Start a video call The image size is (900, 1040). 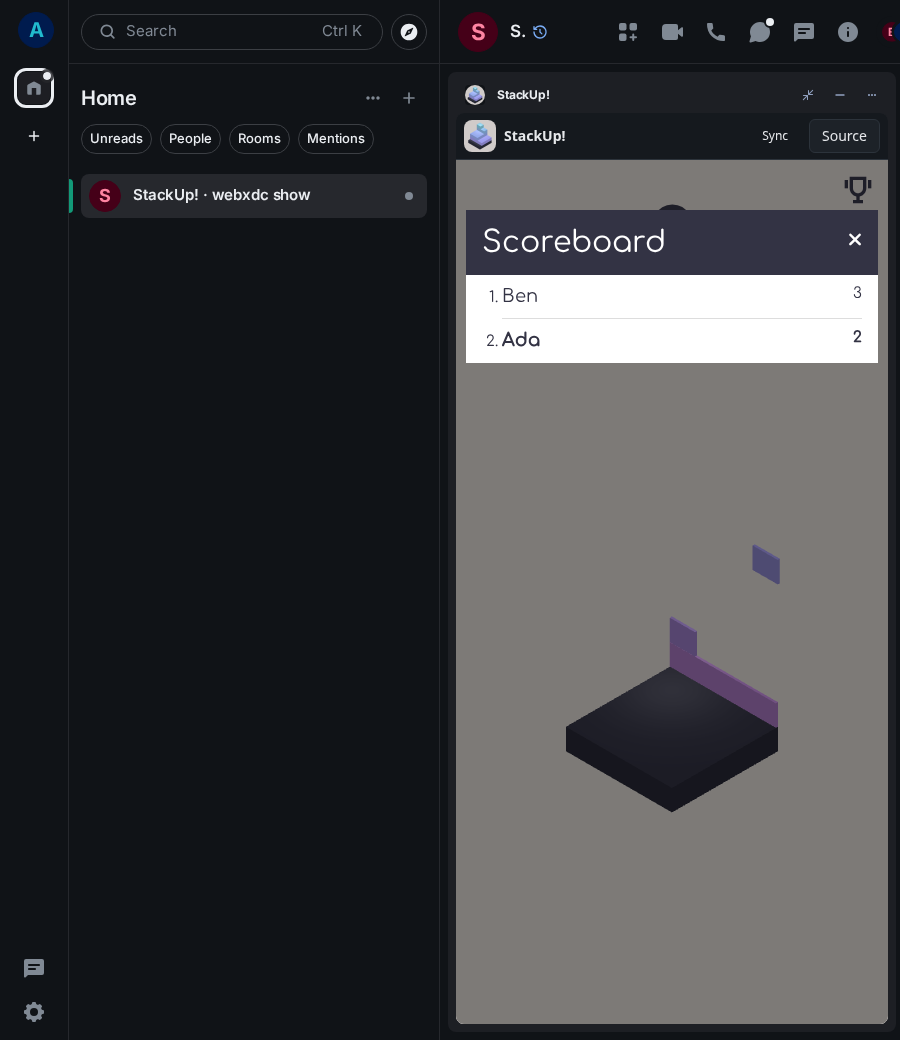coord(672,32)
